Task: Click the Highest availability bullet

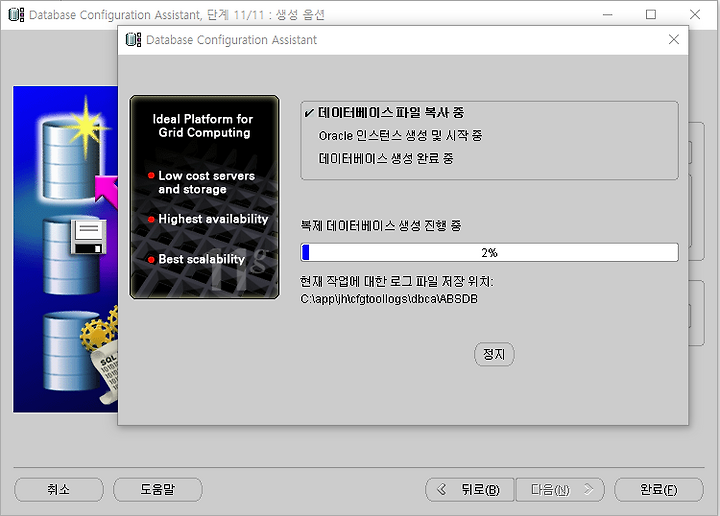Action: [x=208, y=219]
